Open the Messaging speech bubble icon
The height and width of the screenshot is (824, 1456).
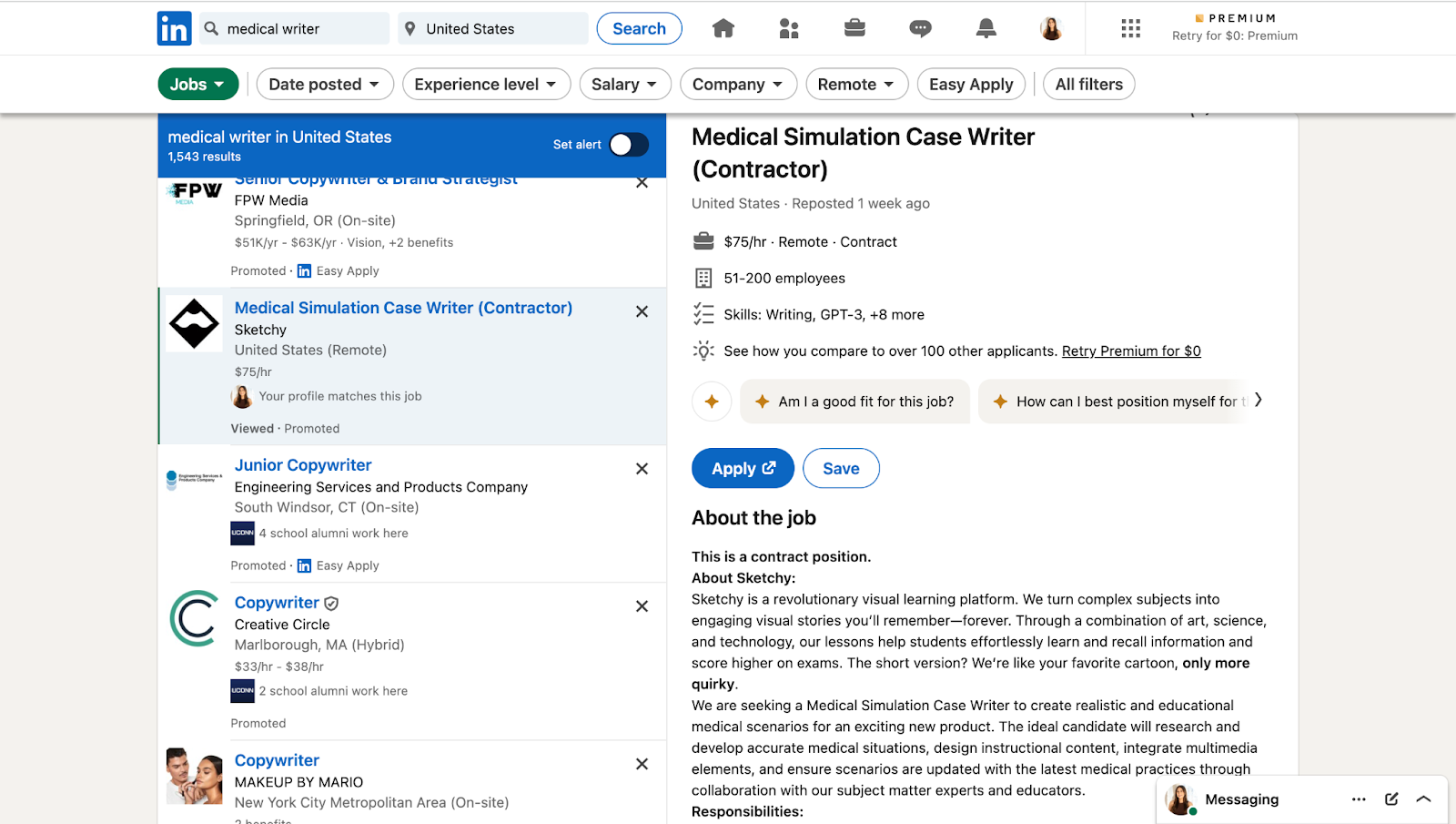pos(920,28)
